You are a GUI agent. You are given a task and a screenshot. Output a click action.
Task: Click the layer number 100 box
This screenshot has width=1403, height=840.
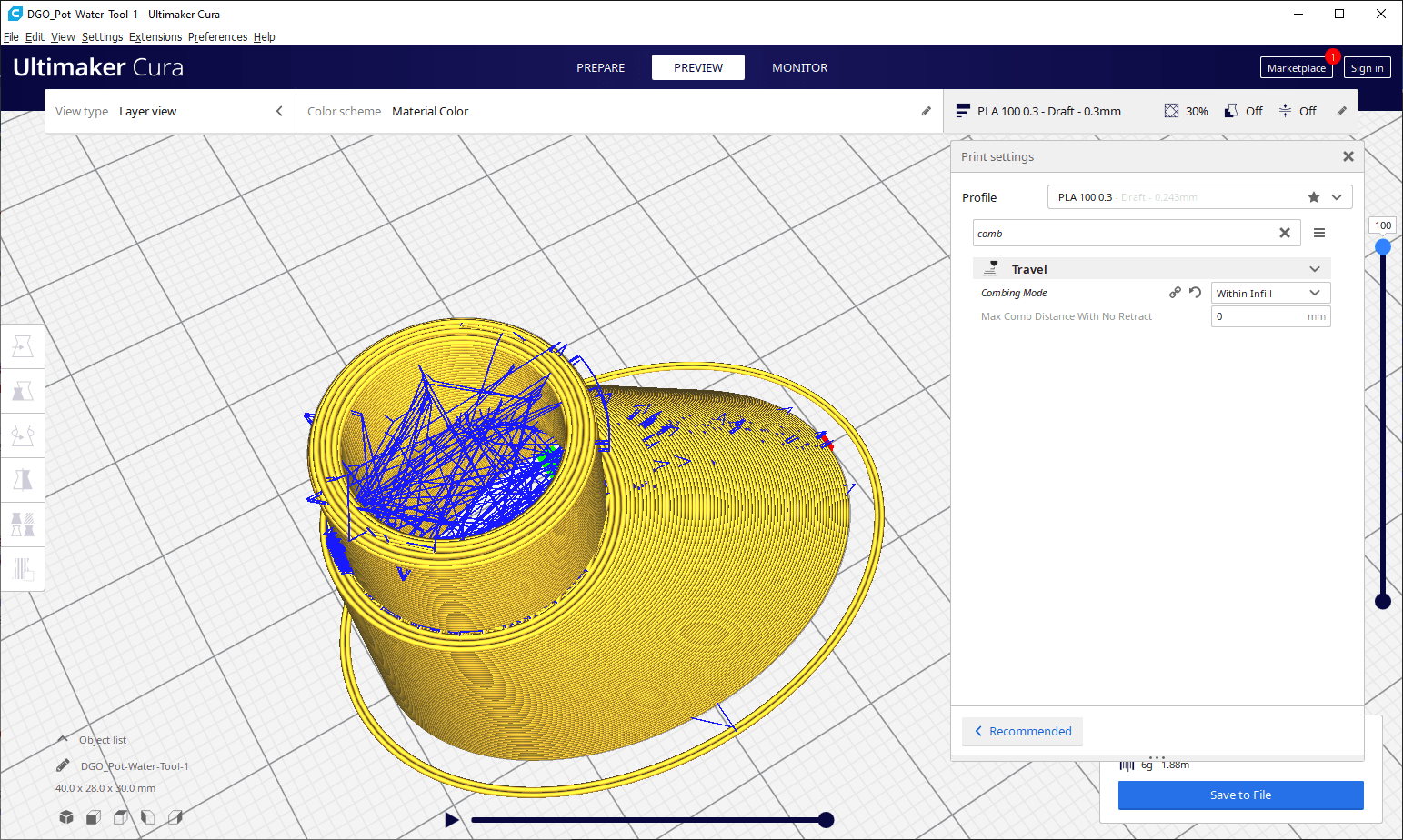pyautogui.click(x=1383, y=225)
